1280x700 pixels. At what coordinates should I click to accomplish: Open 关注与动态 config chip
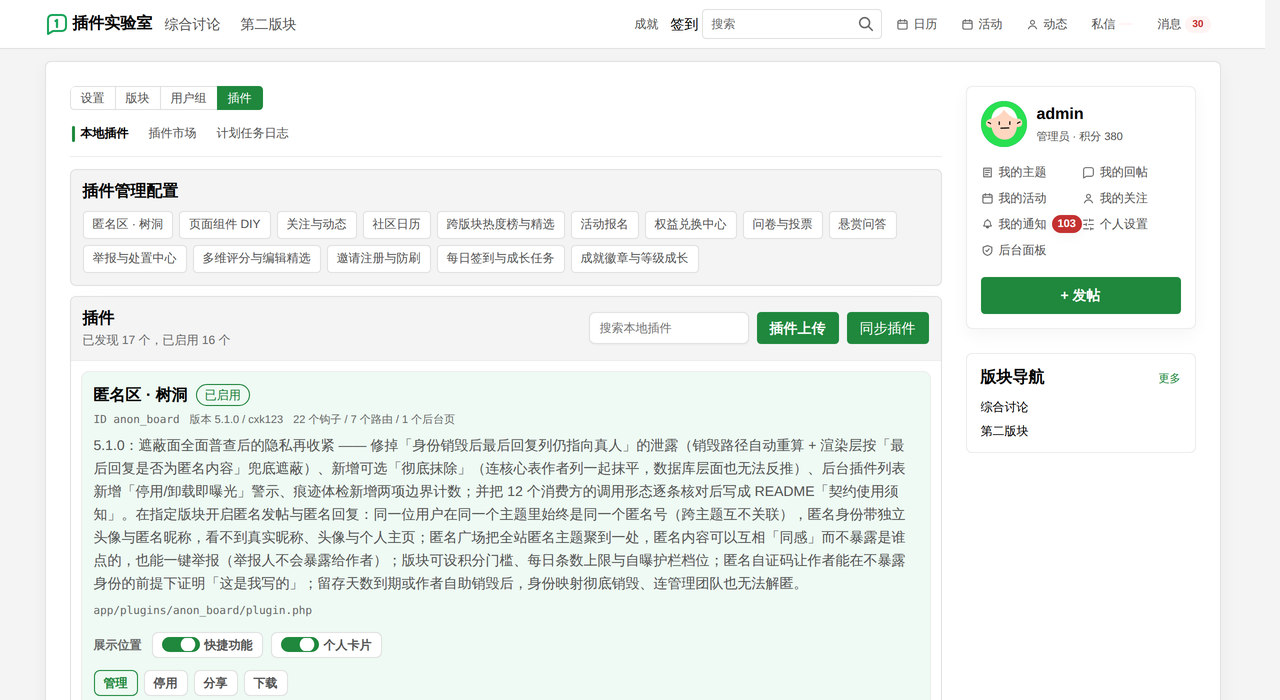coord(317,224)
